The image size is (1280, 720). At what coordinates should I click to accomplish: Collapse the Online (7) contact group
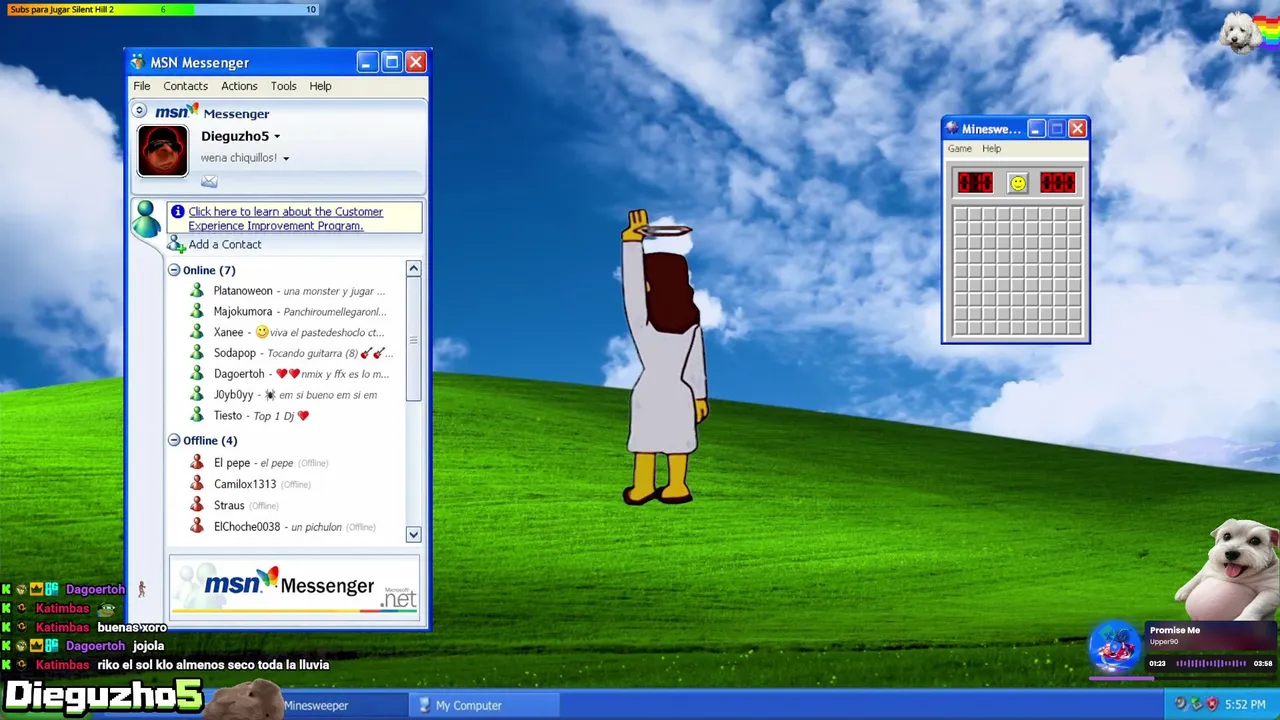click(x=174, y=270)
